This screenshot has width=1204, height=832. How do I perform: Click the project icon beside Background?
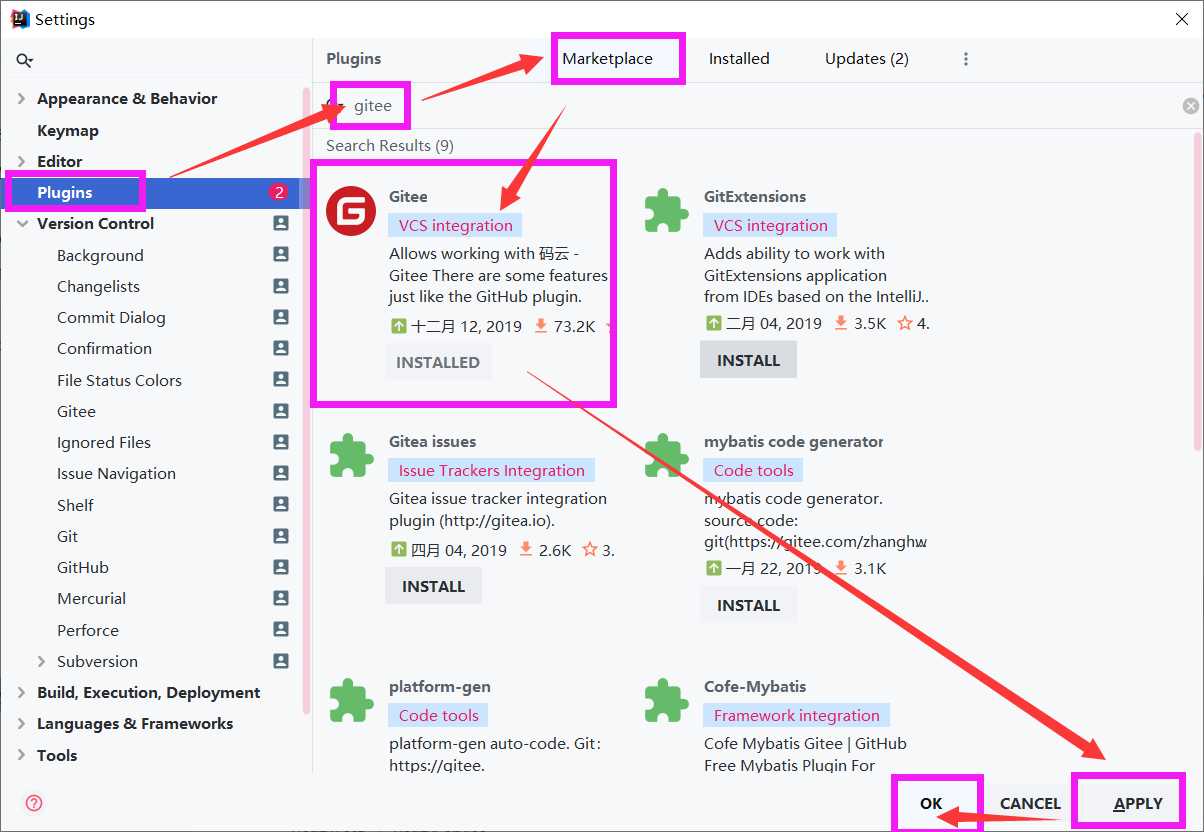pos(281,255)
